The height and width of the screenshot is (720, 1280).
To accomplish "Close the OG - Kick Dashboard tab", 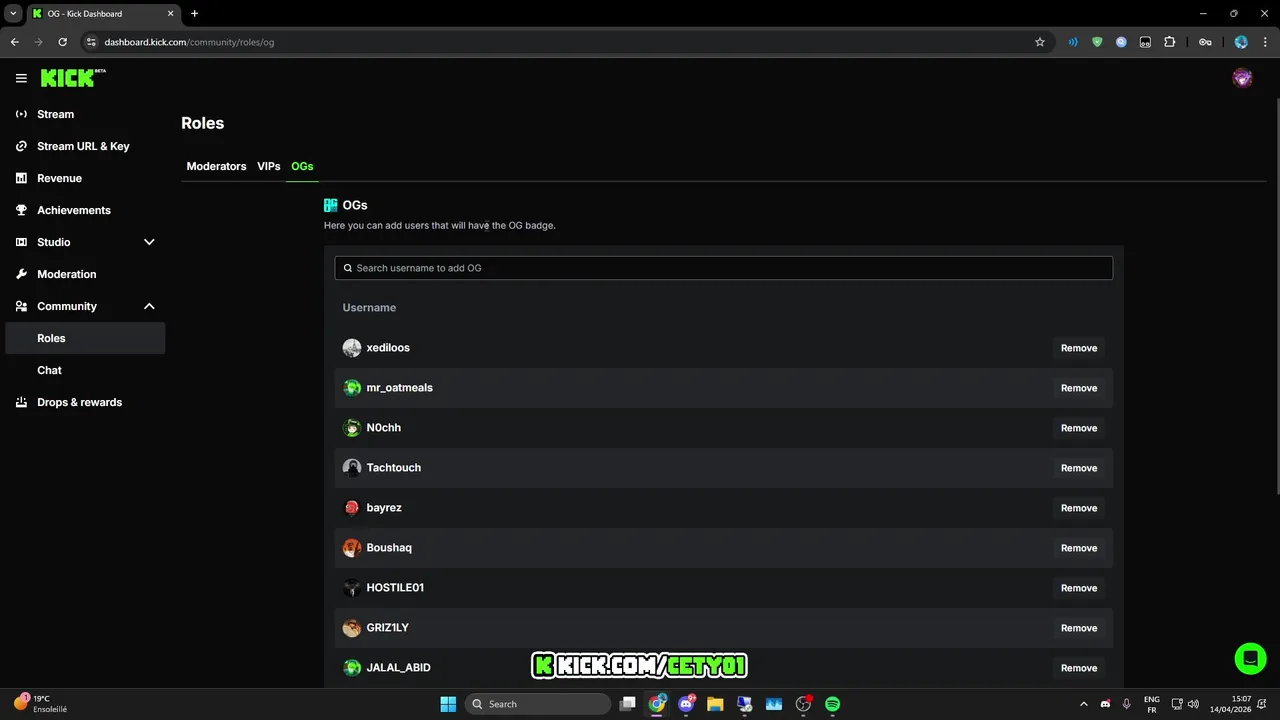I will (x=172, y=13).
